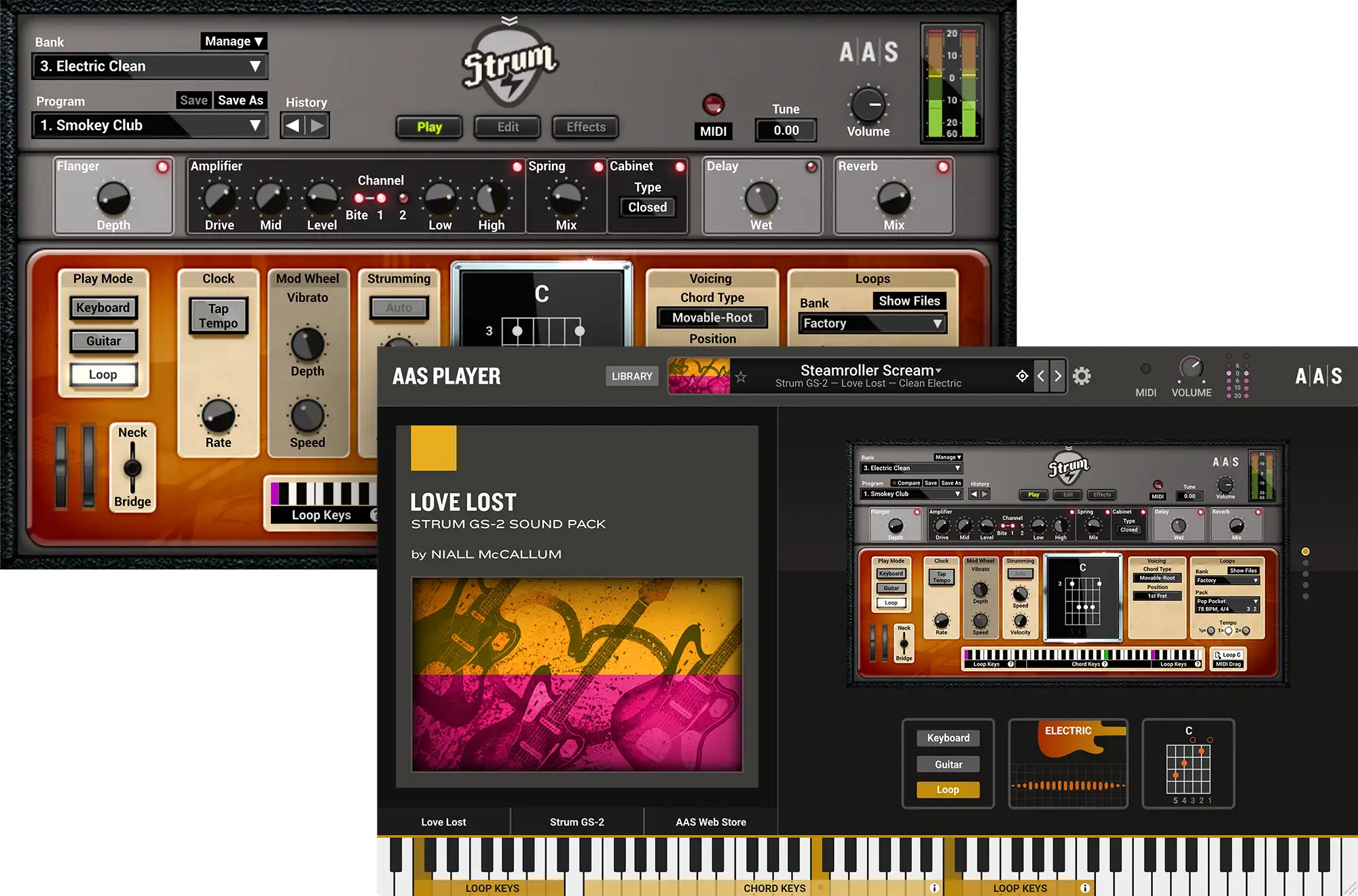Click the Save As button
Screen dimensions: 1358x896
(x=240, y=100)
